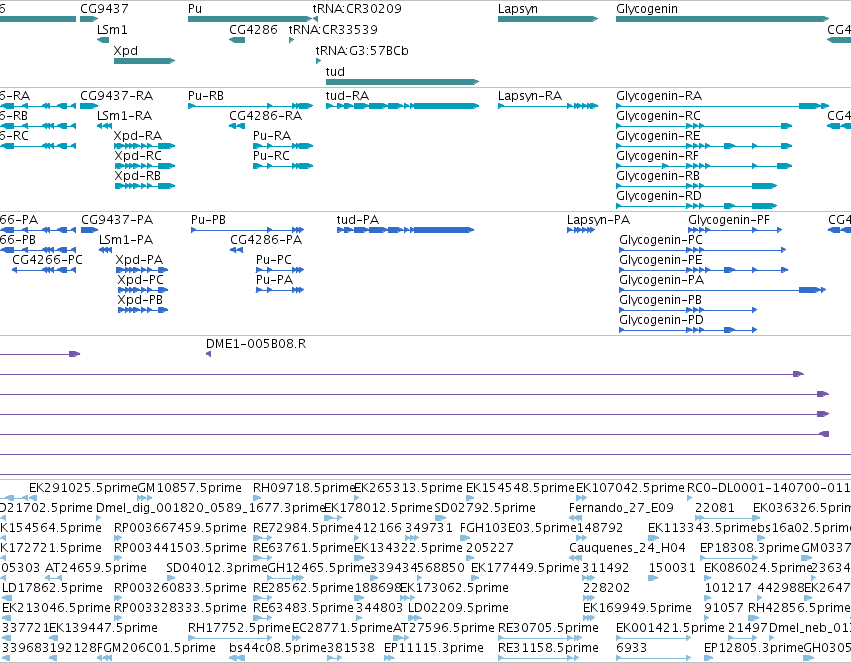Viewport: 851px width, 663px height.
Task: Click EST GM10857.5prime
Action: [190, 488]
